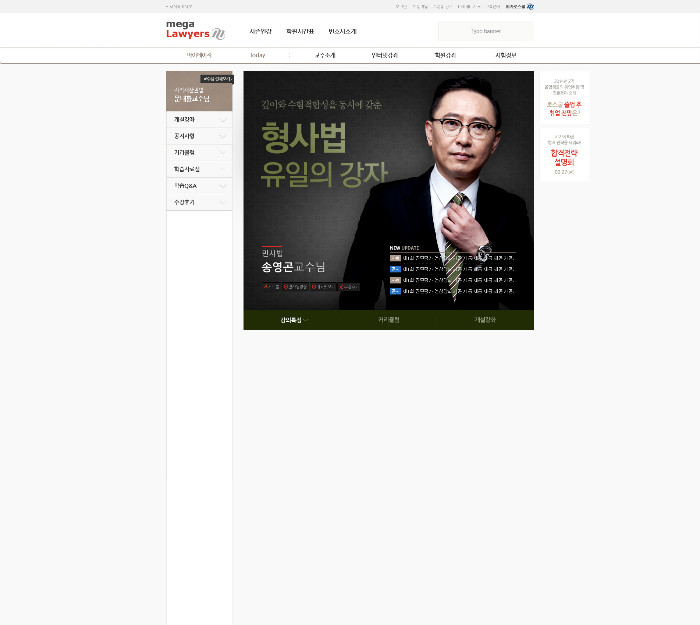Image resolution: width=700 pixels, height=625 pixels.
Task: Open the 학습자료실 sidebar menu label
Action: pyautogui.click(x=187, y=169)
